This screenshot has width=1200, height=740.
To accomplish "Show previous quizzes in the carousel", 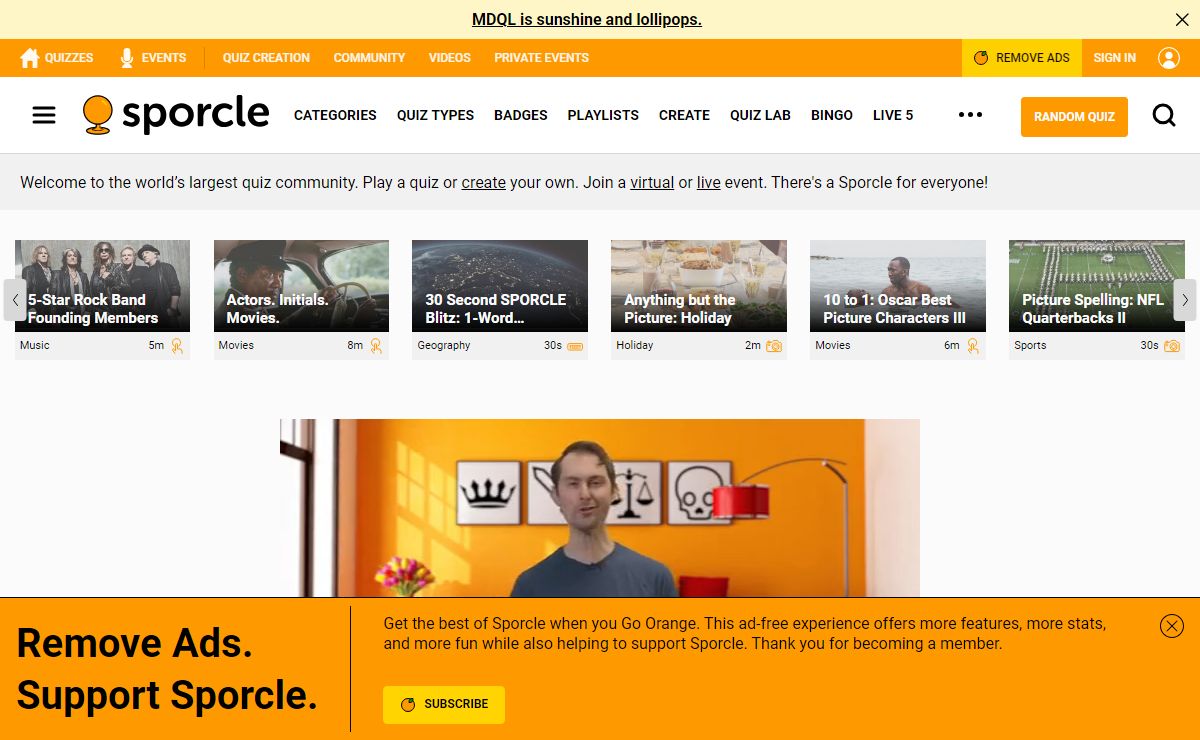I will click(15, 300).
